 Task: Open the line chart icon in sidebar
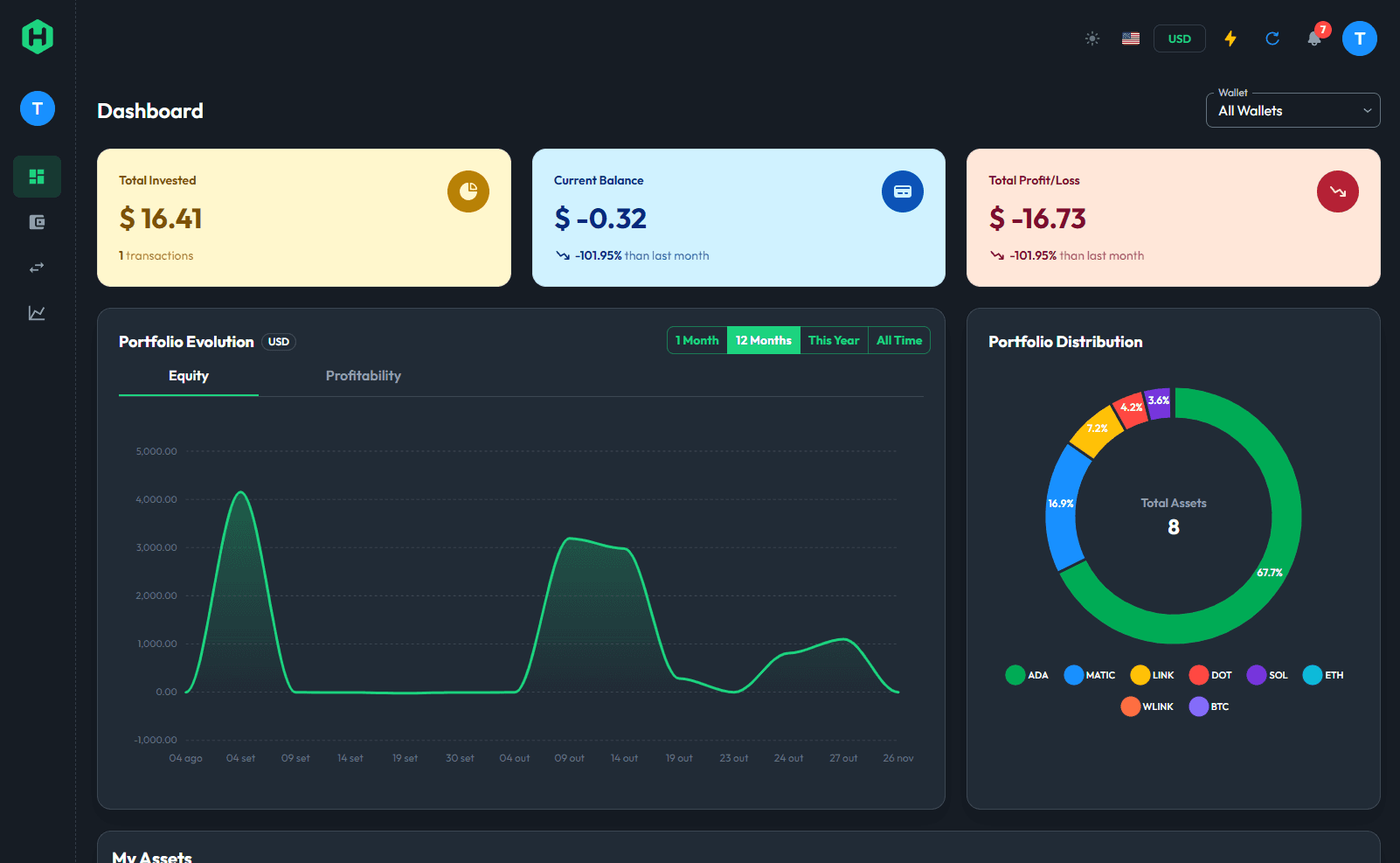(37, 313)
